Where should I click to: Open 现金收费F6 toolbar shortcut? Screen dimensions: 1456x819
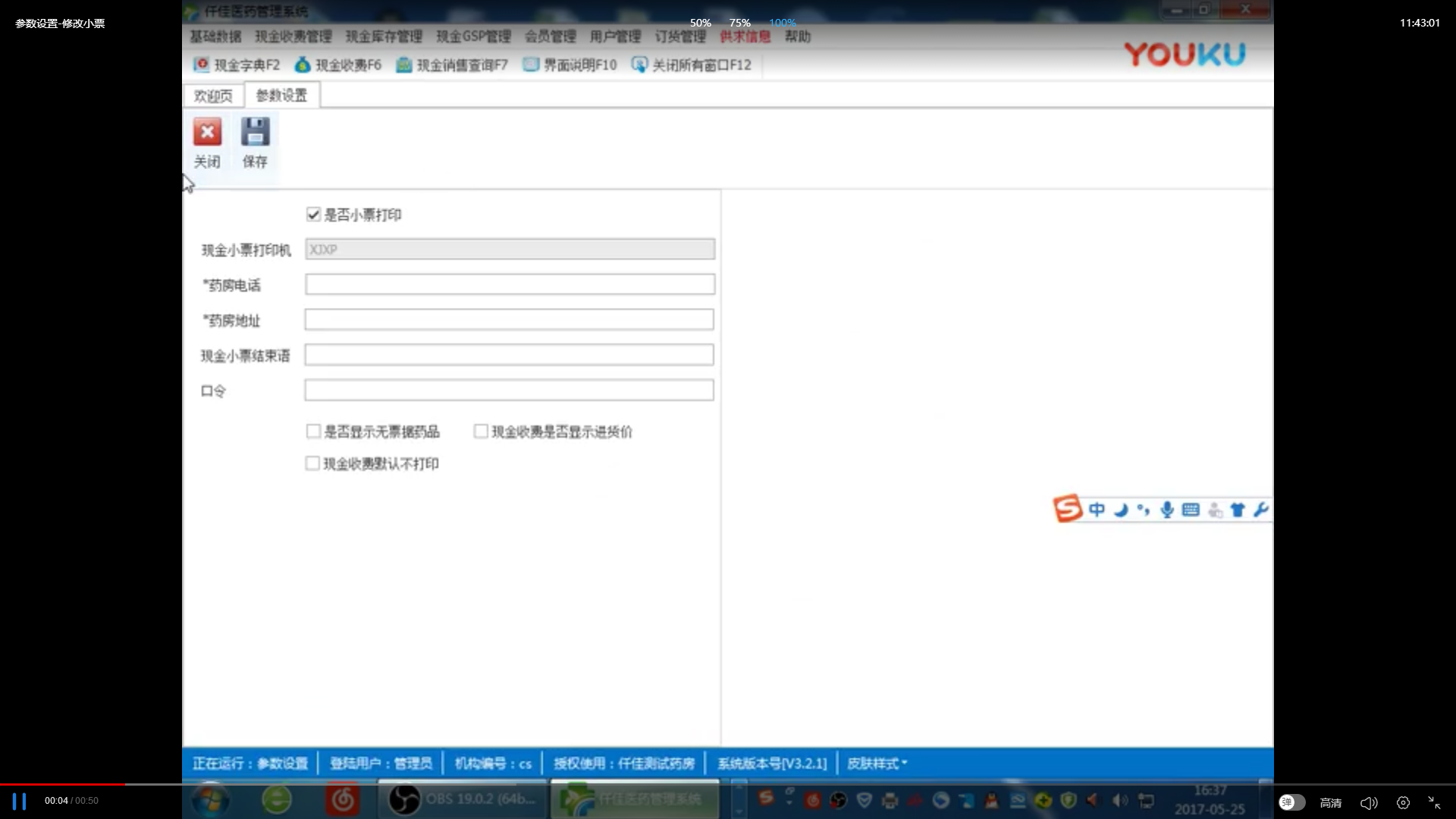click(x=338, y=65)
